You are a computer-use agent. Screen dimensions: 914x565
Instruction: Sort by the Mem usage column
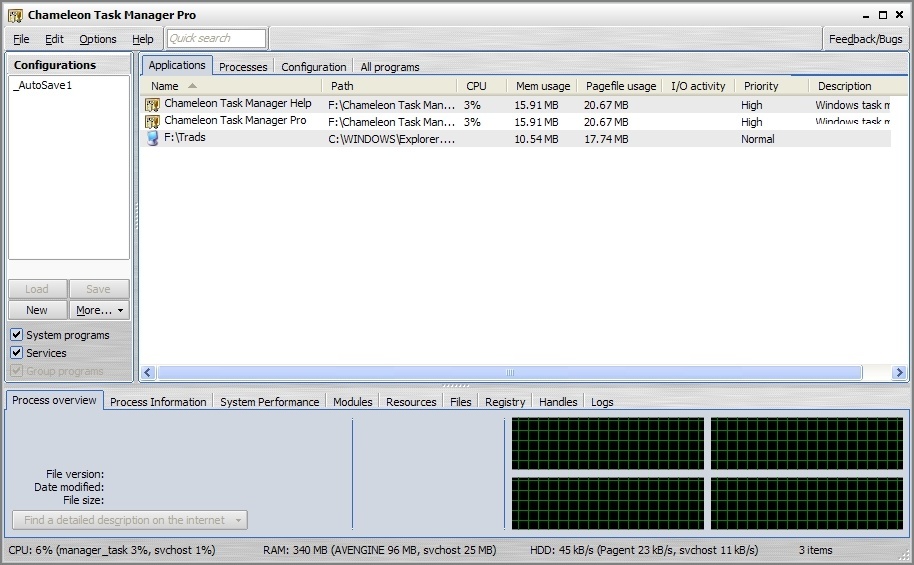(x=542, y=86)
